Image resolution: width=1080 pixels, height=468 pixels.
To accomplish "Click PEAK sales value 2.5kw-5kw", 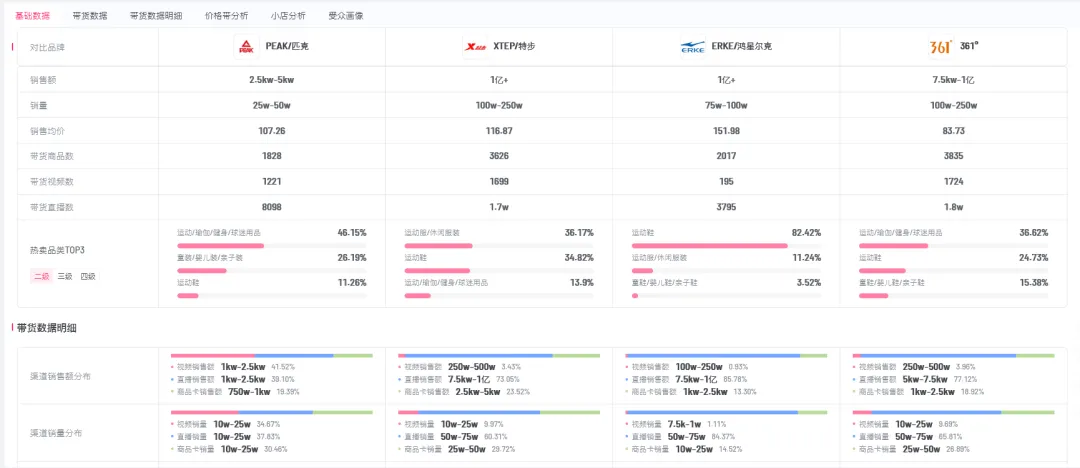I will 271,80.
